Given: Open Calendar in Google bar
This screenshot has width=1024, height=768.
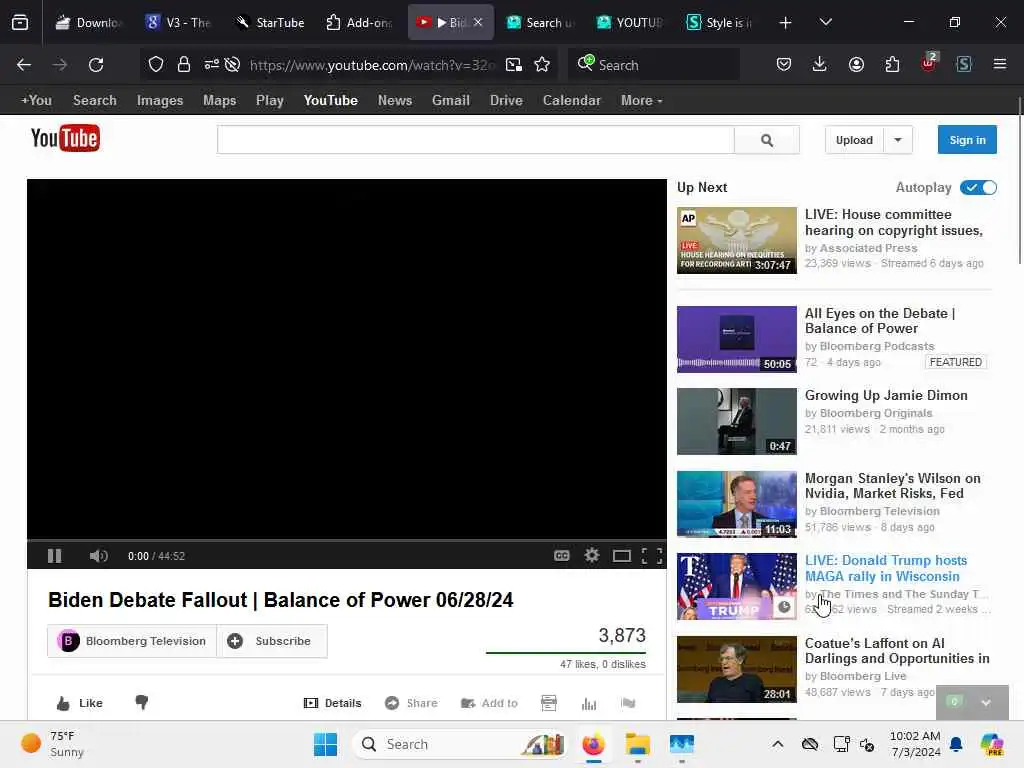Looking at the screenshot, I should click(571, 101).
